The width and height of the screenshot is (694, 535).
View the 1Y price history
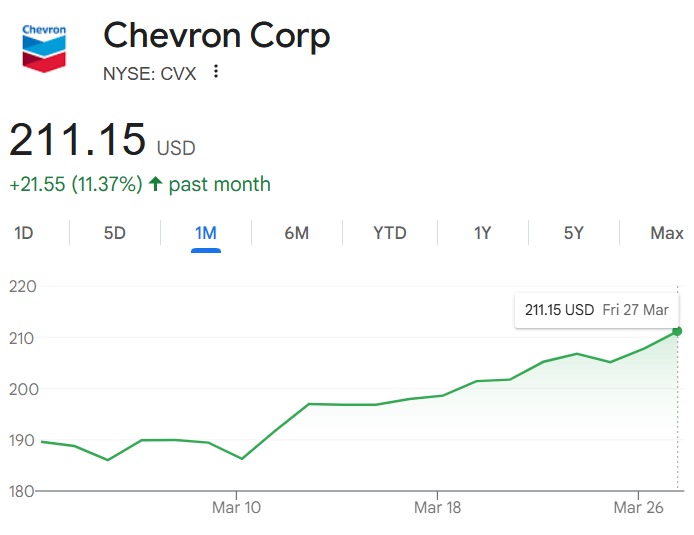482,233
